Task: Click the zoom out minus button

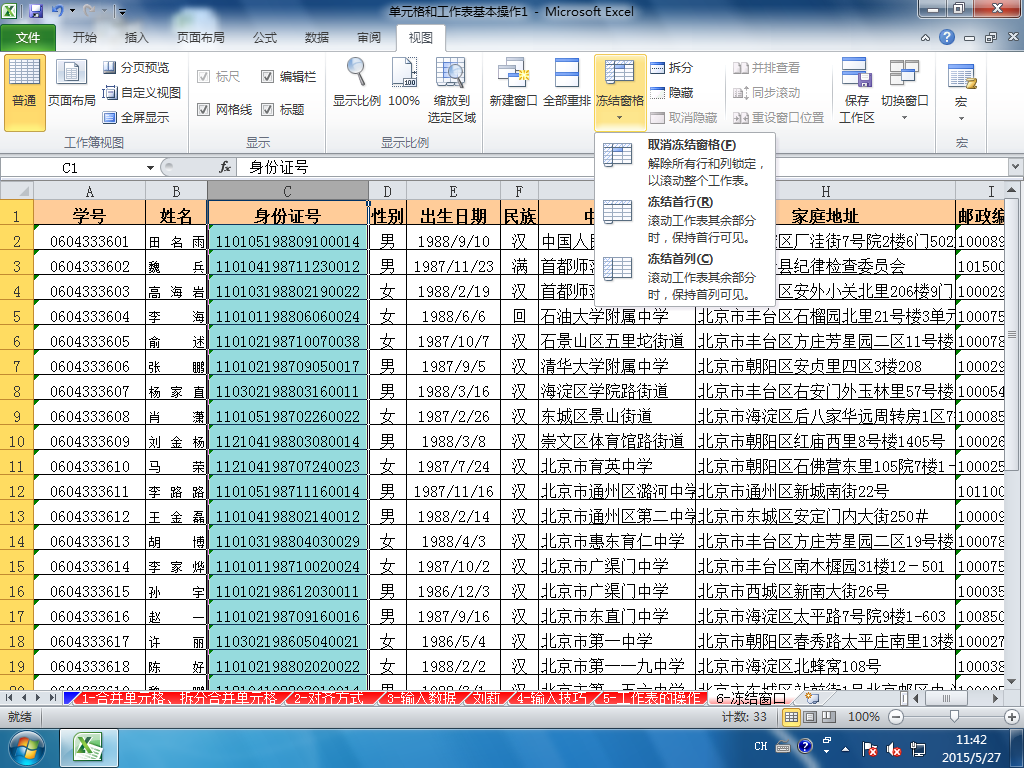Action: pyautogui.click(x=897, y=717)
